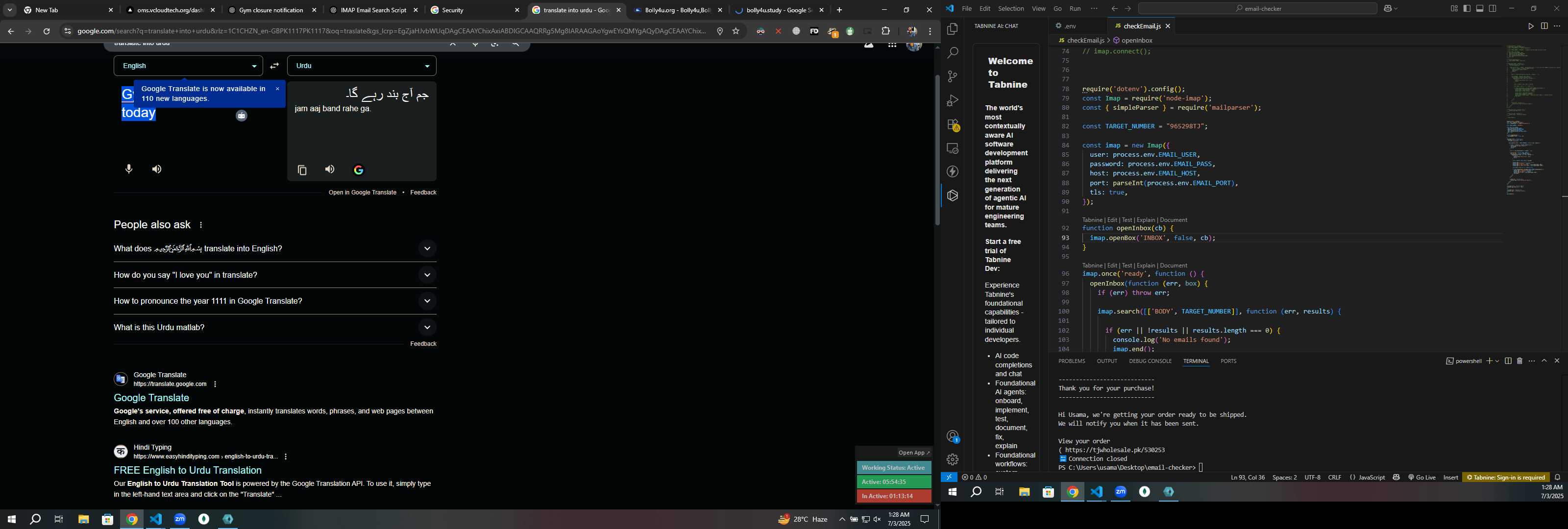Viewport: 1568px width, 529px height.
Task: Open the File menu in VS Code
Action: click(967, 8)
